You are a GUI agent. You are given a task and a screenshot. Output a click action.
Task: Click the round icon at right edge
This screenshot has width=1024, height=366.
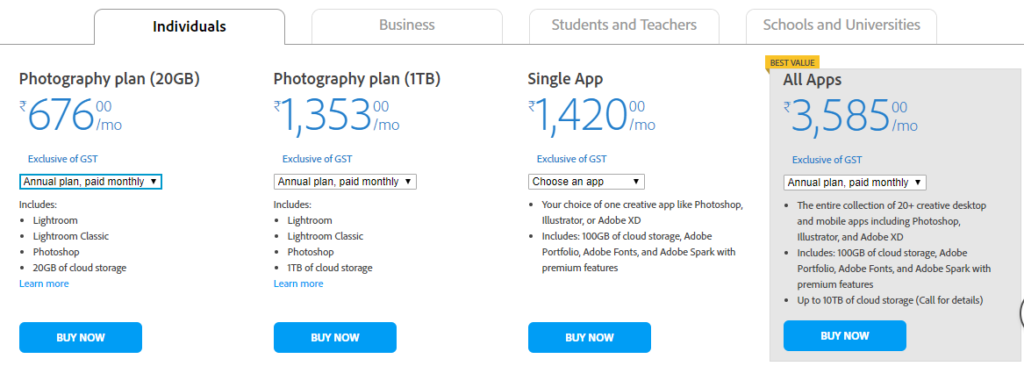click(x=1021, y=313)
